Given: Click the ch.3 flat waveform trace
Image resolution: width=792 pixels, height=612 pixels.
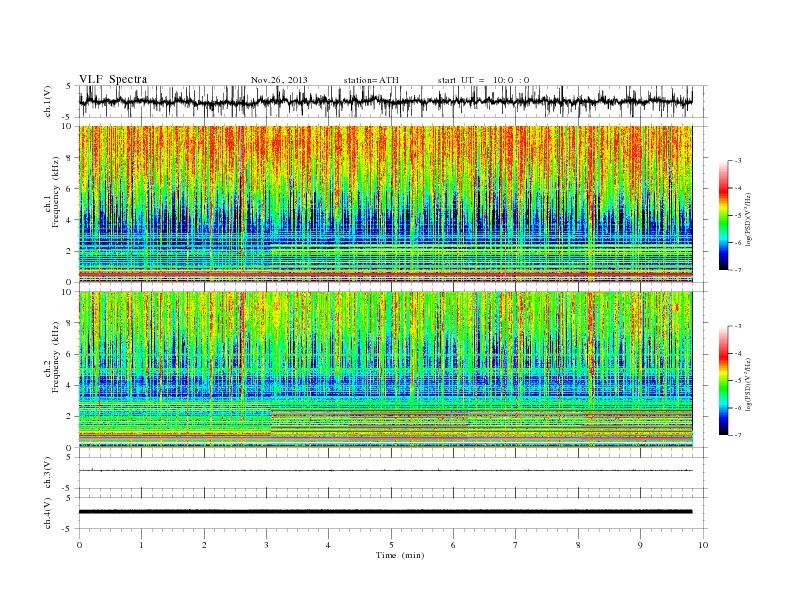Looking at the screenshot, I should coord(386,471).
